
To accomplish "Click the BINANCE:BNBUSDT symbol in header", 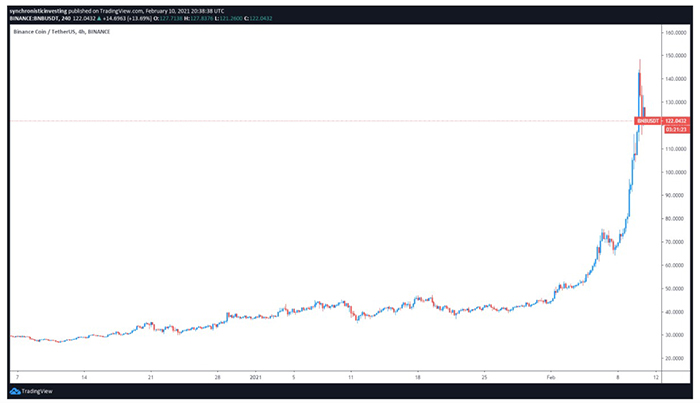I will [34, 19].
